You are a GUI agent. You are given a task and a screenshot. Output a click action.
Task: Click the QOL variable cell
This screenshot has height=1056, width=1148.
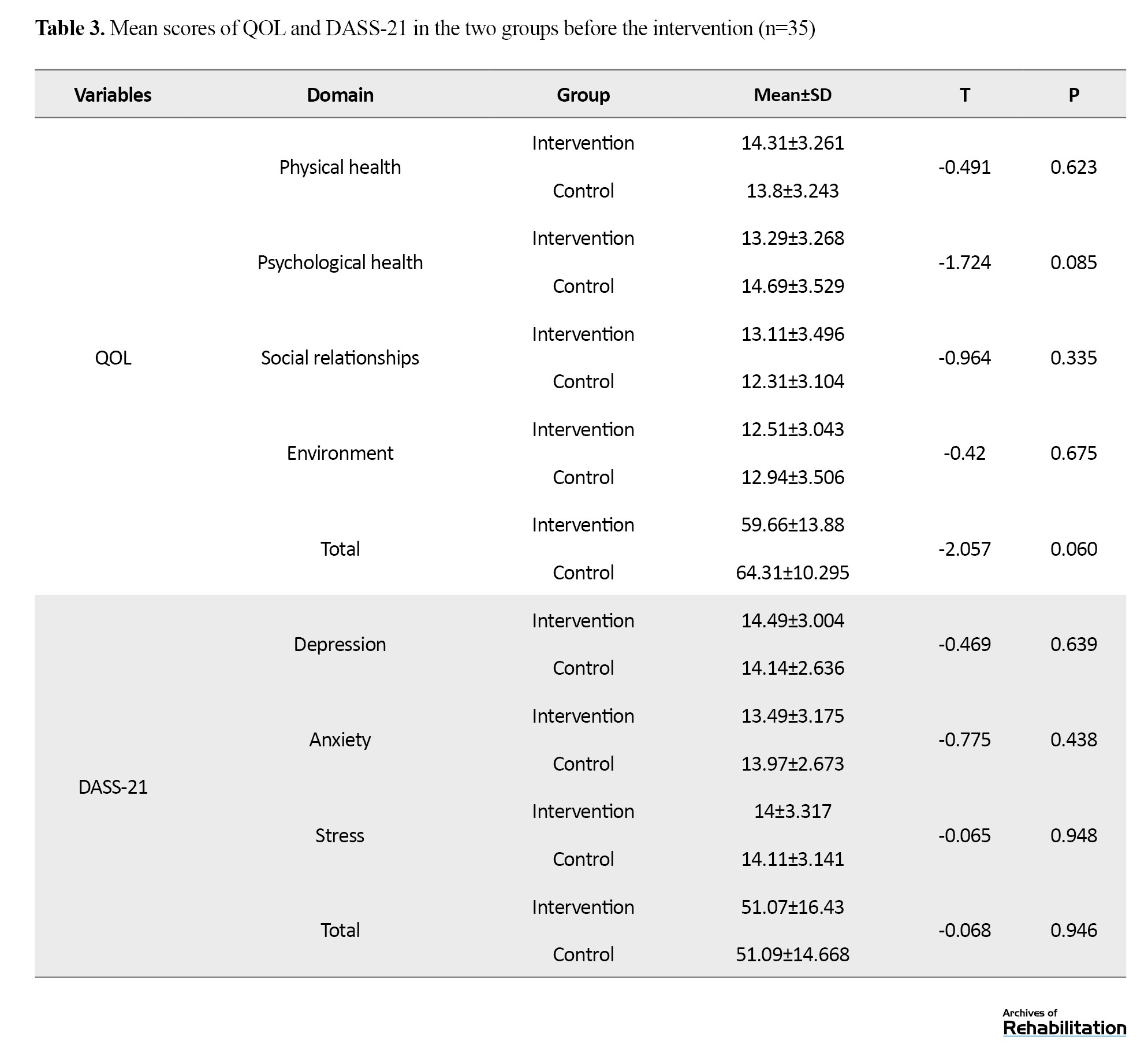[113, 358]
